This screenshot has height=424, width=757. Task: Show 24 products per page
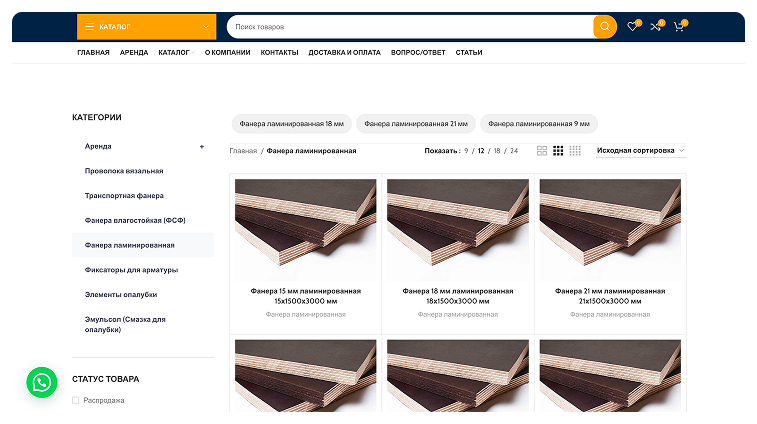pos(514,151)
